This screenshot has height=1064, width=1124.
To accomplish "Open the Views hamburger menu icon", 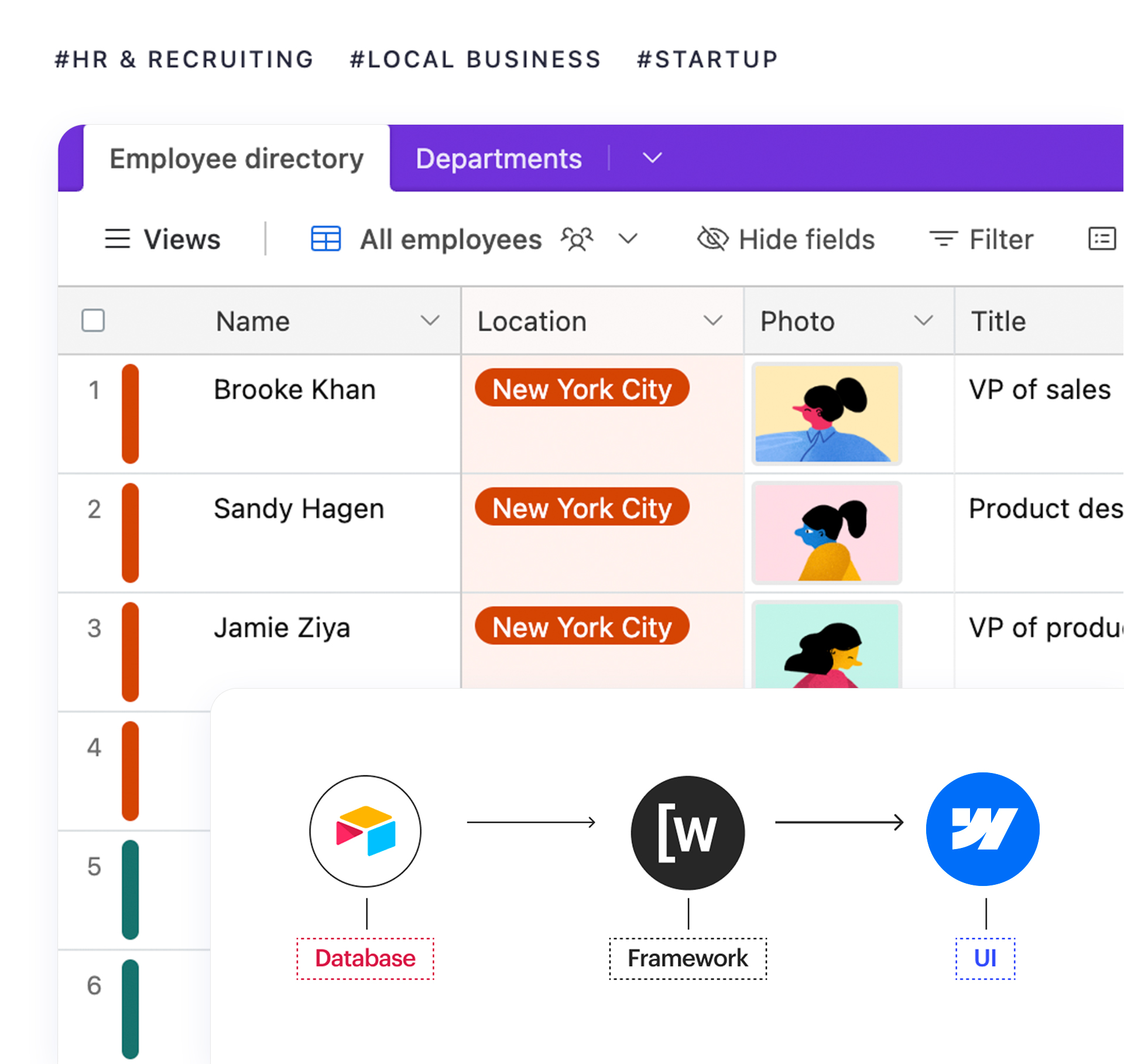I will [117, 239].
